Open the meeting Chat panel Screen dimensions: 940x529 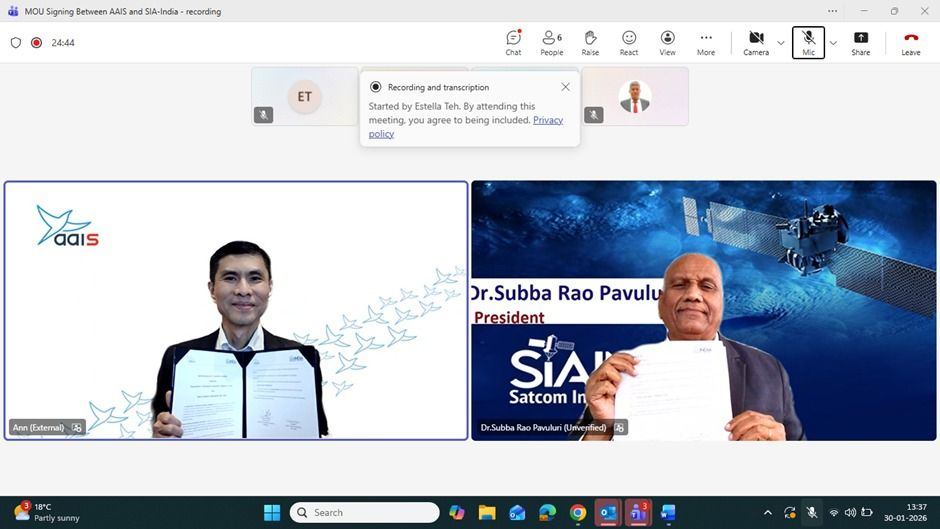click(513, 42)
